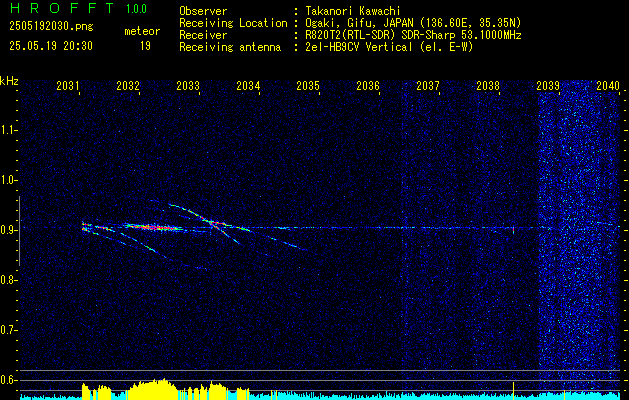Click the 2036 time marker
The image size is (629, 400).
[368, 86]
